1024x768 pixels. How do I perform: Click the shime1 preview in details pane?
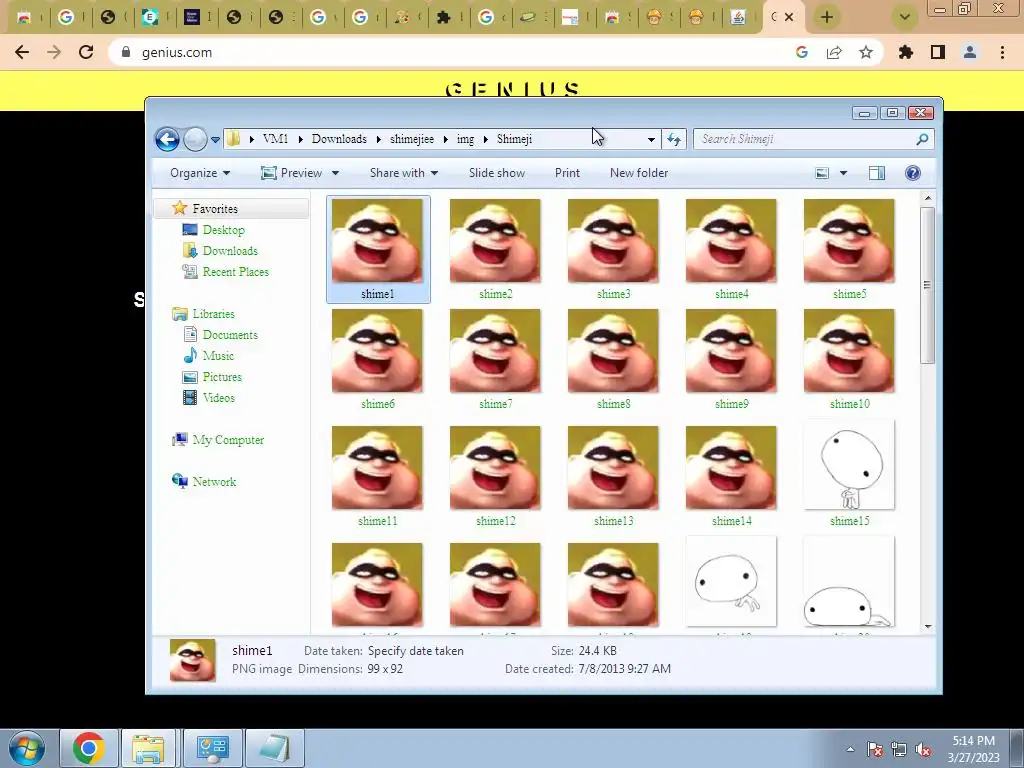[193, 660]
